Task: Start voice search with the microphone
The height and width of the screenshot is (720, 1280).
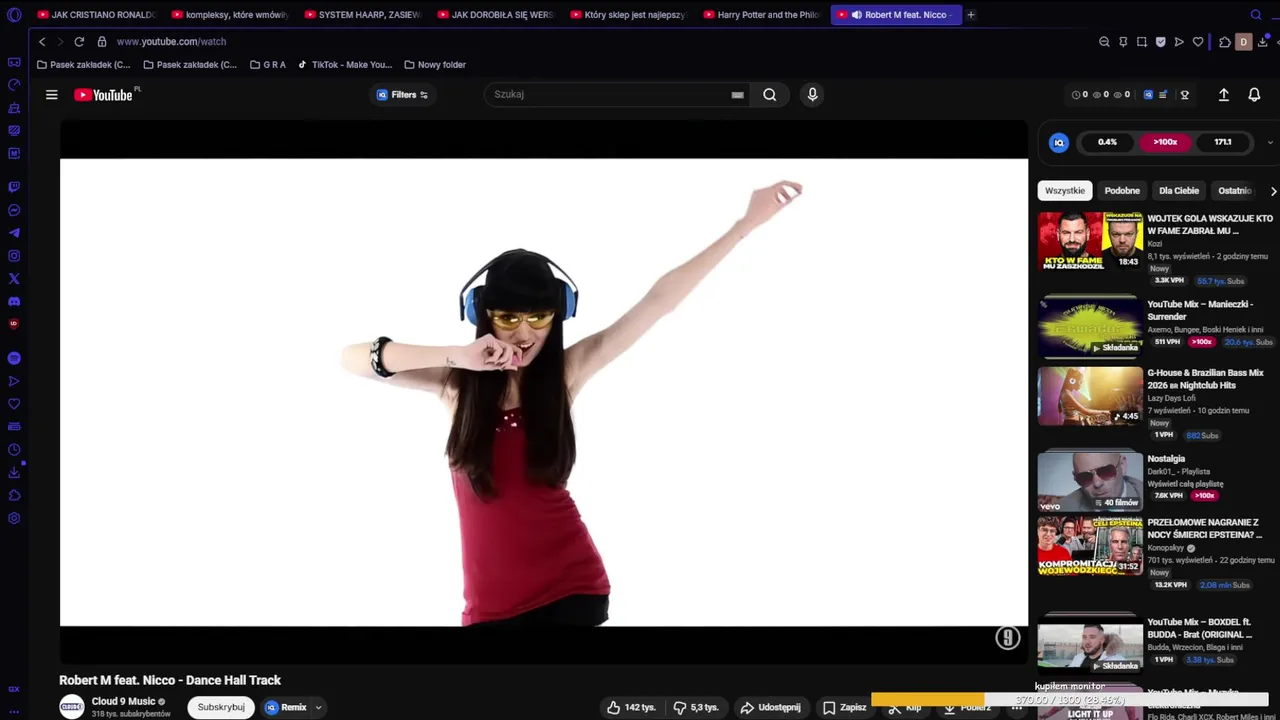Action: coord(812,94)
